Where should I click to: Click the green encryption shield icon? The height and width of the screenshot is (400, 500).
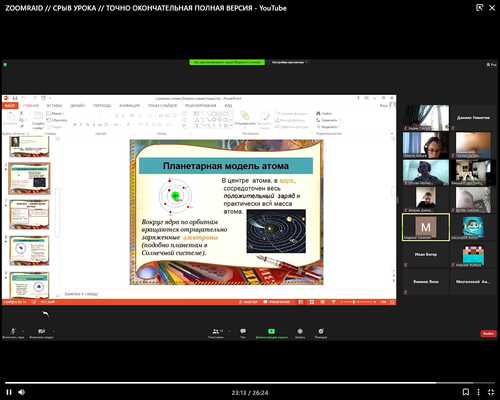point(5,64)
